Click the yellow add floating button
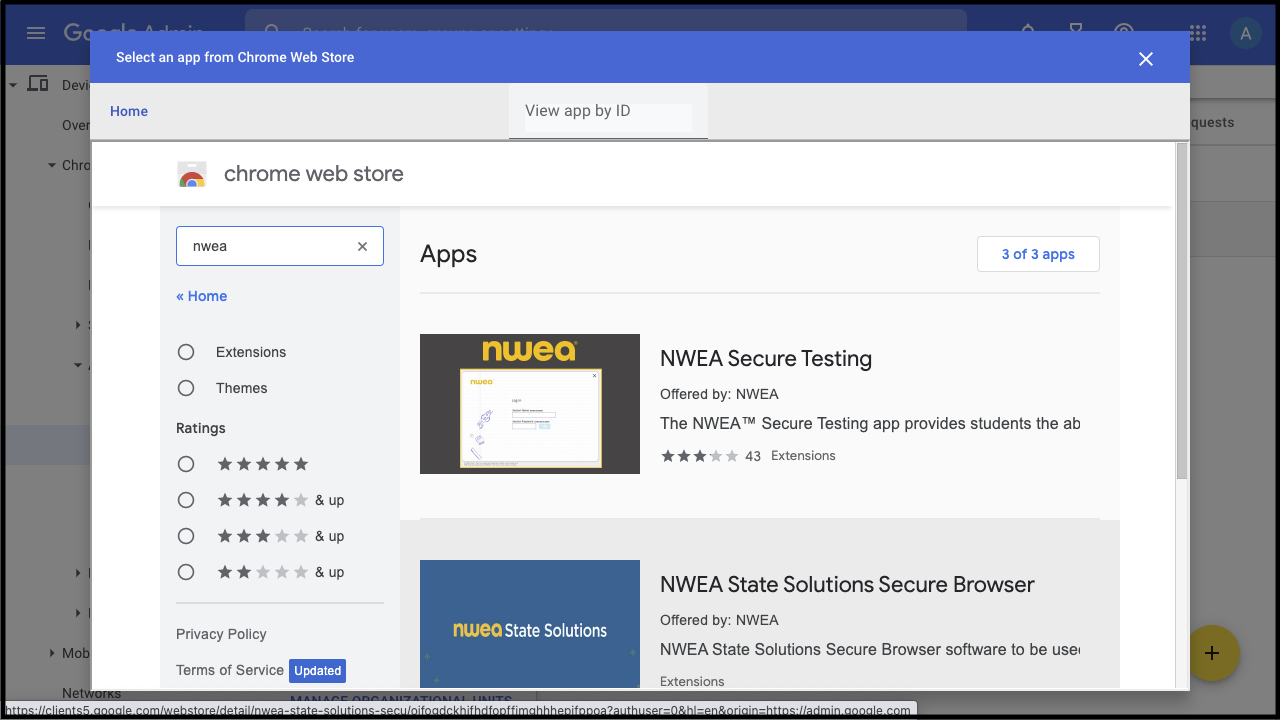The image size is (1280, 720). (1212, 653)
